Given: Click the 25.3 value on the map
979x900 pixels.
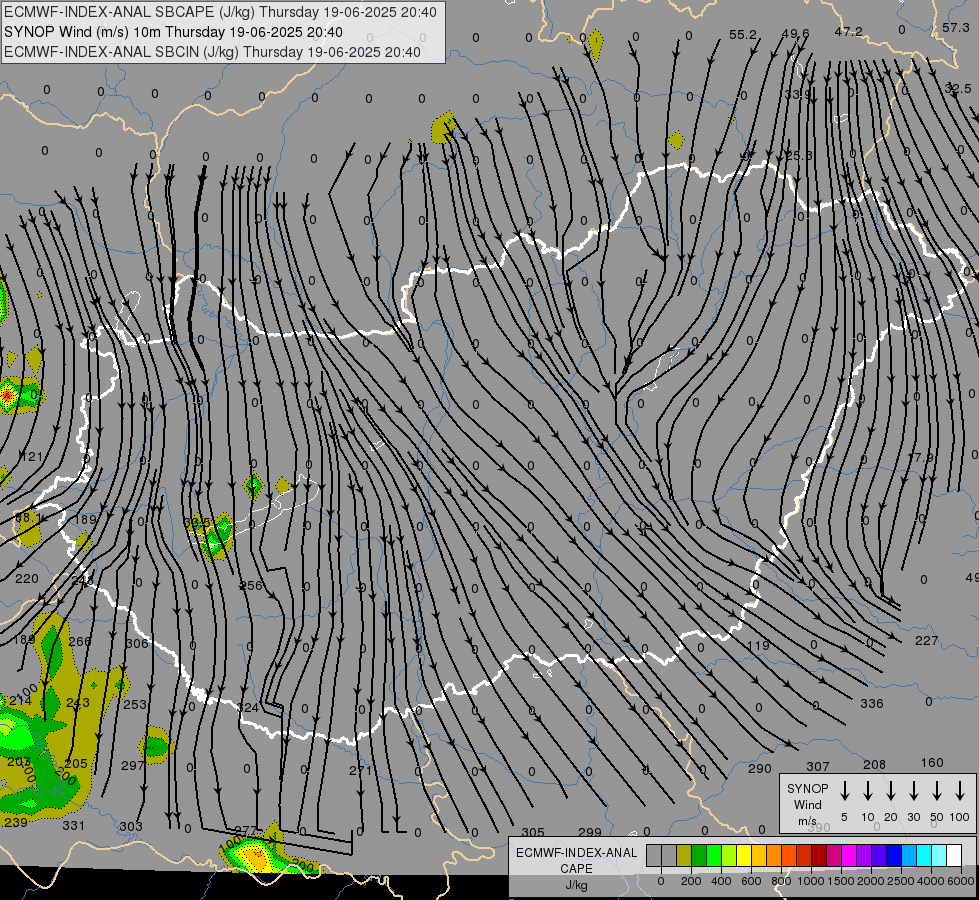Looking at the screenshot, I should tap(799, 155).
